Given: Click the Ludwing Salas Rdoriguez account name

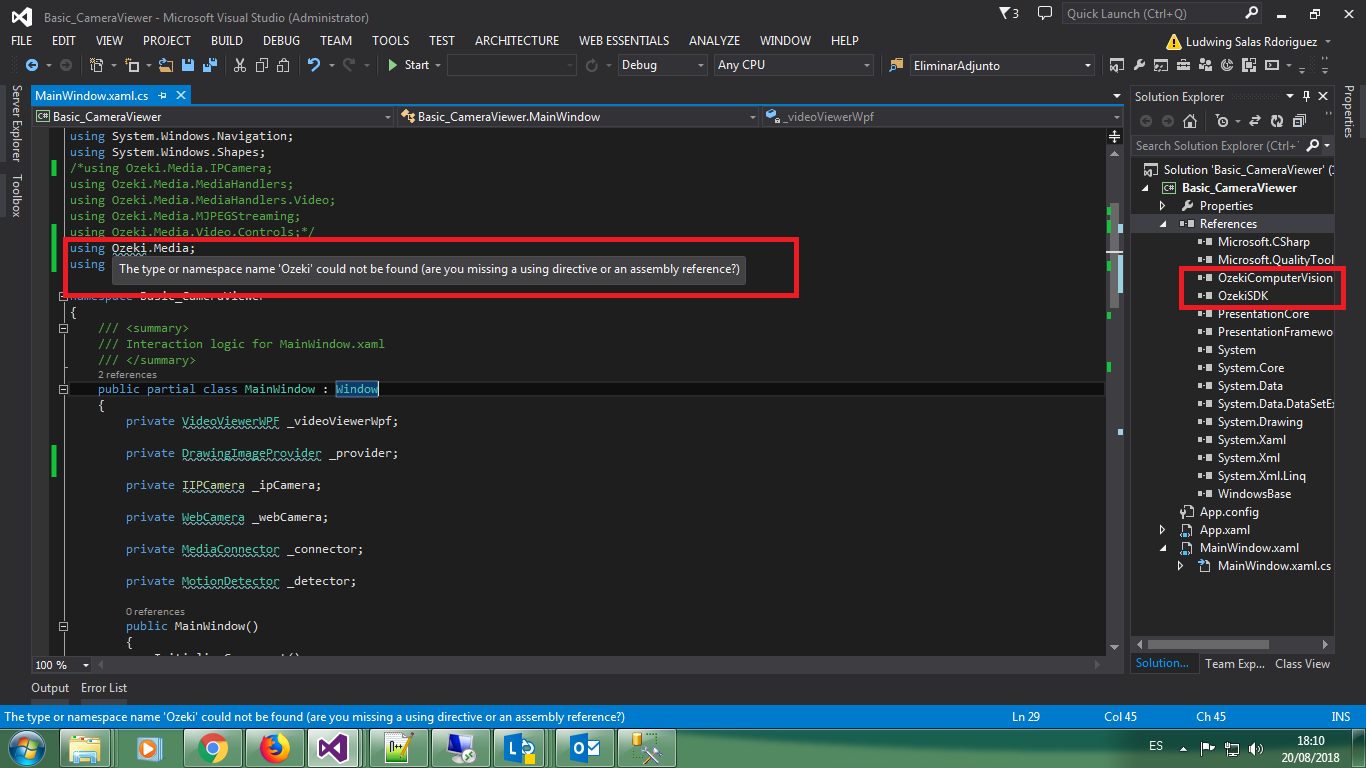Looking at the screenshot, I should point(1250,42).
